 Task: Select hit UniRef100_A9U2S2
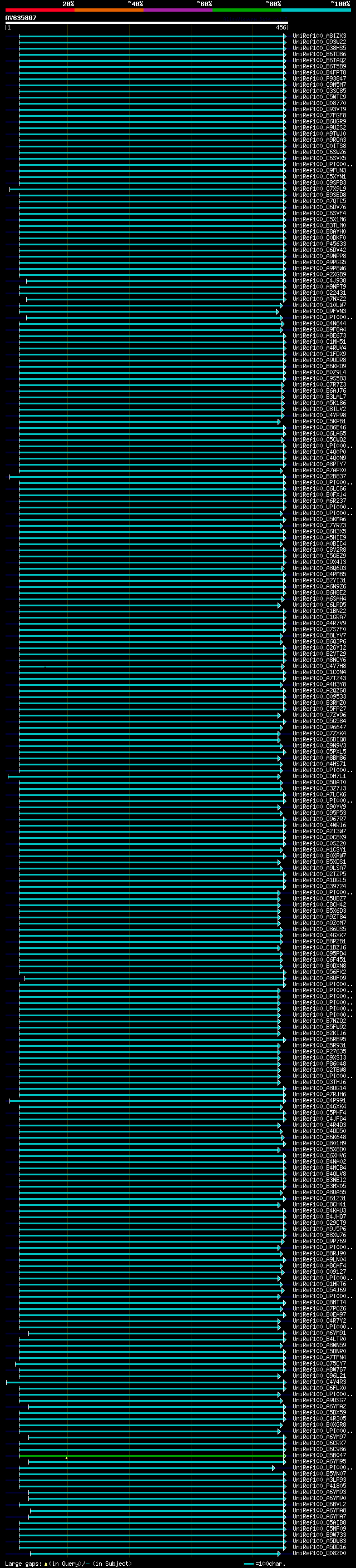click(319, 128)
